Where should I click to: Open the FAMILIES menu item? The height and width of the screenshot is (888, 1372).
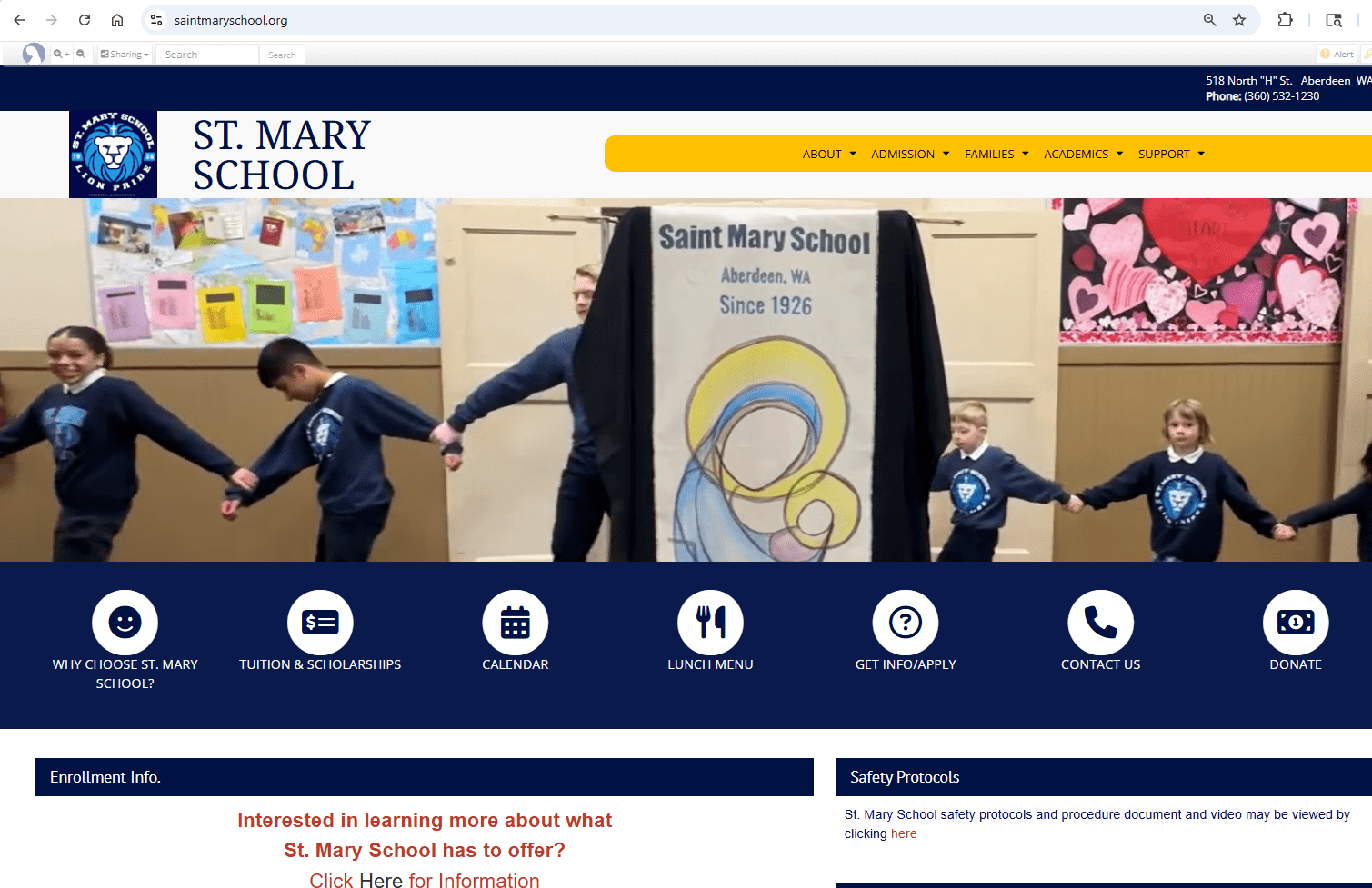click(x=989, y=155)
